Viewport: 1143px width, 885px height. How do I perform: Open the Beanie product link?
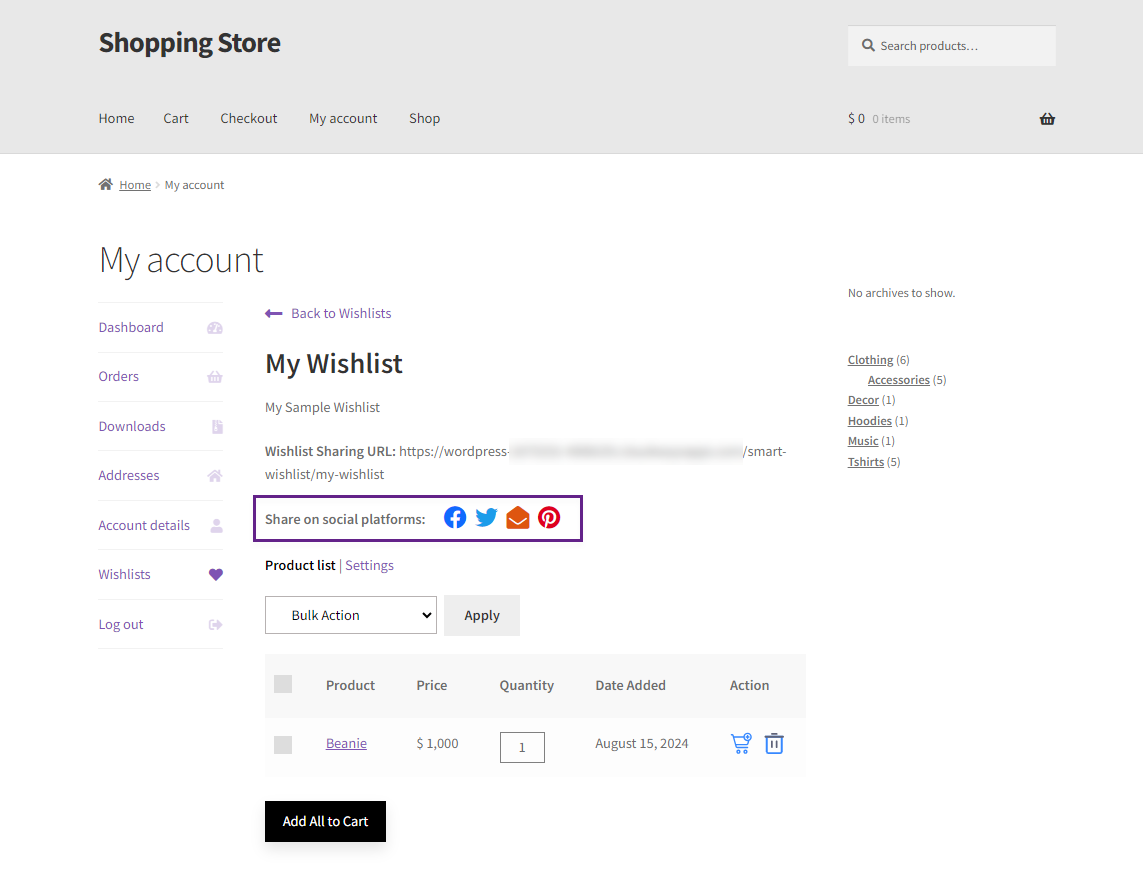(346, 744)
